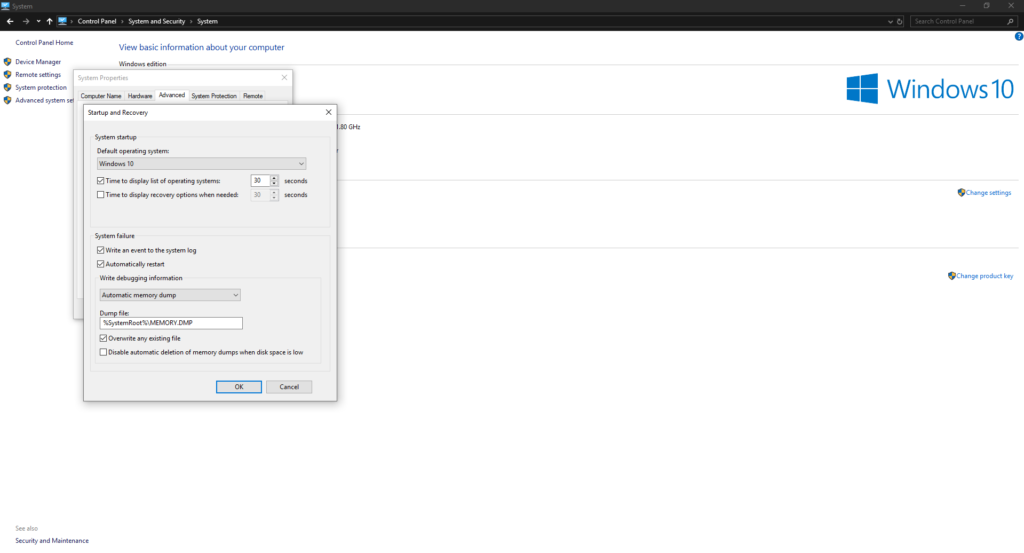This screenshot has height=553, width=1024.
Task: Click the up one level arrow
Action: point(49,21)
